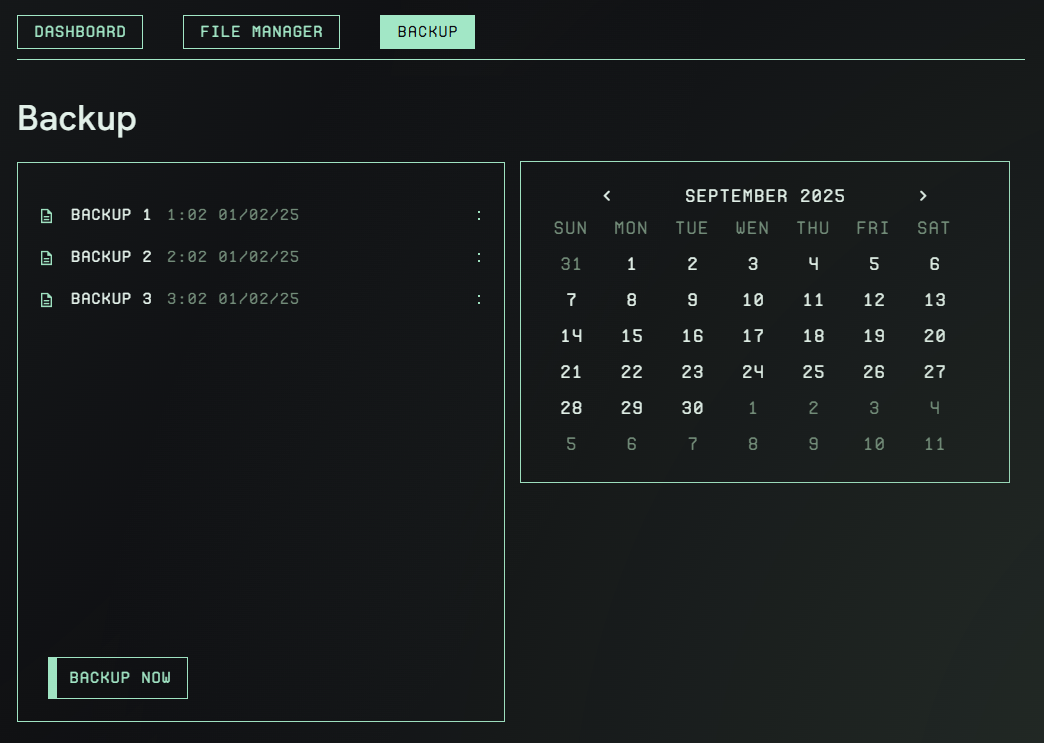Click the file icon beside Backup 3
Viewport: 1044px width, 743px height.
46,300
